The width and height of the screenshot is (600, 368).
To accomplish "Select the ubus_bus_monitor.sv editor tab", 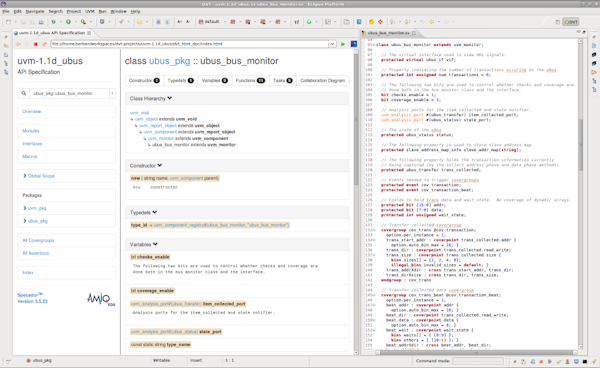I will point(388,33).
